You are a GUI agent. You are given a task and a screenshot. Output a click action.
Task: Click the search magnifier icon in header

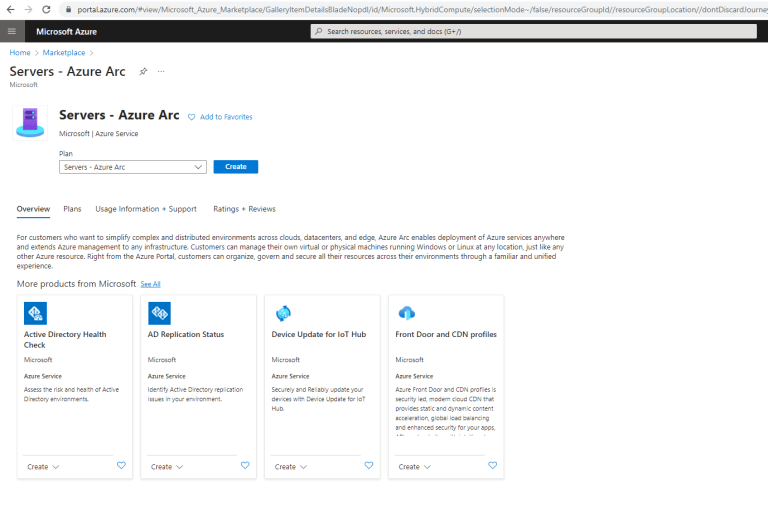319,31
